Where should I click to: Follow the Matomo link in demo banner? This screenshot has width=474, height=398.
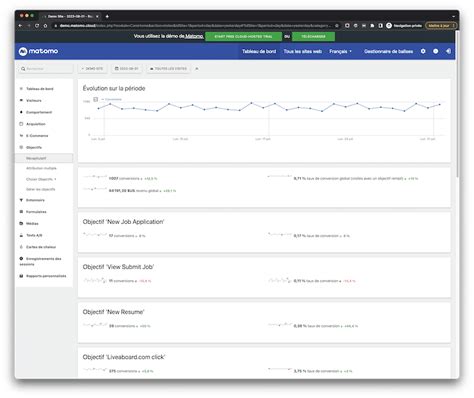point(194,36)
